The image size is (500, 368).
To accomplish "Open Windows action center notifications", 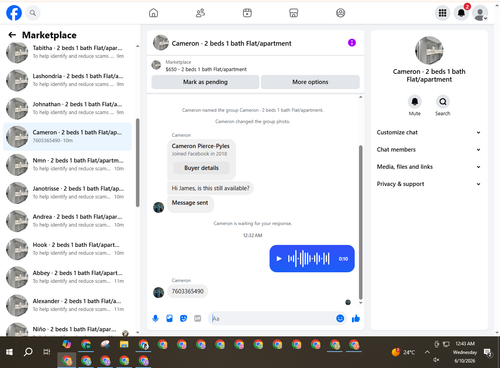I will pyautogui.click(x=488, y=352).
